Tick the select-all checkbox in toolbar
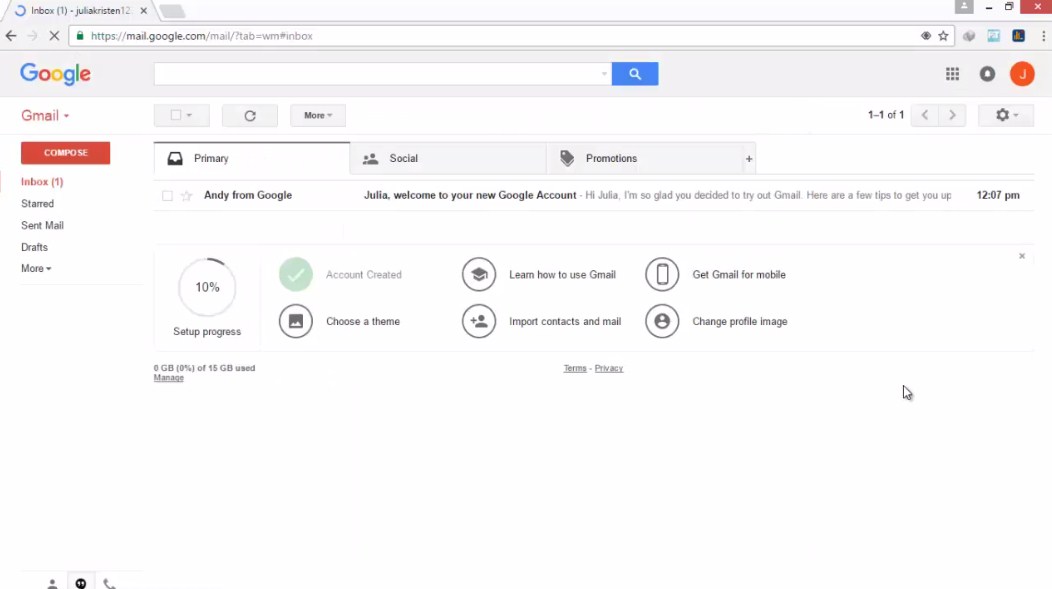1052x589 pixels. [175, 115]
